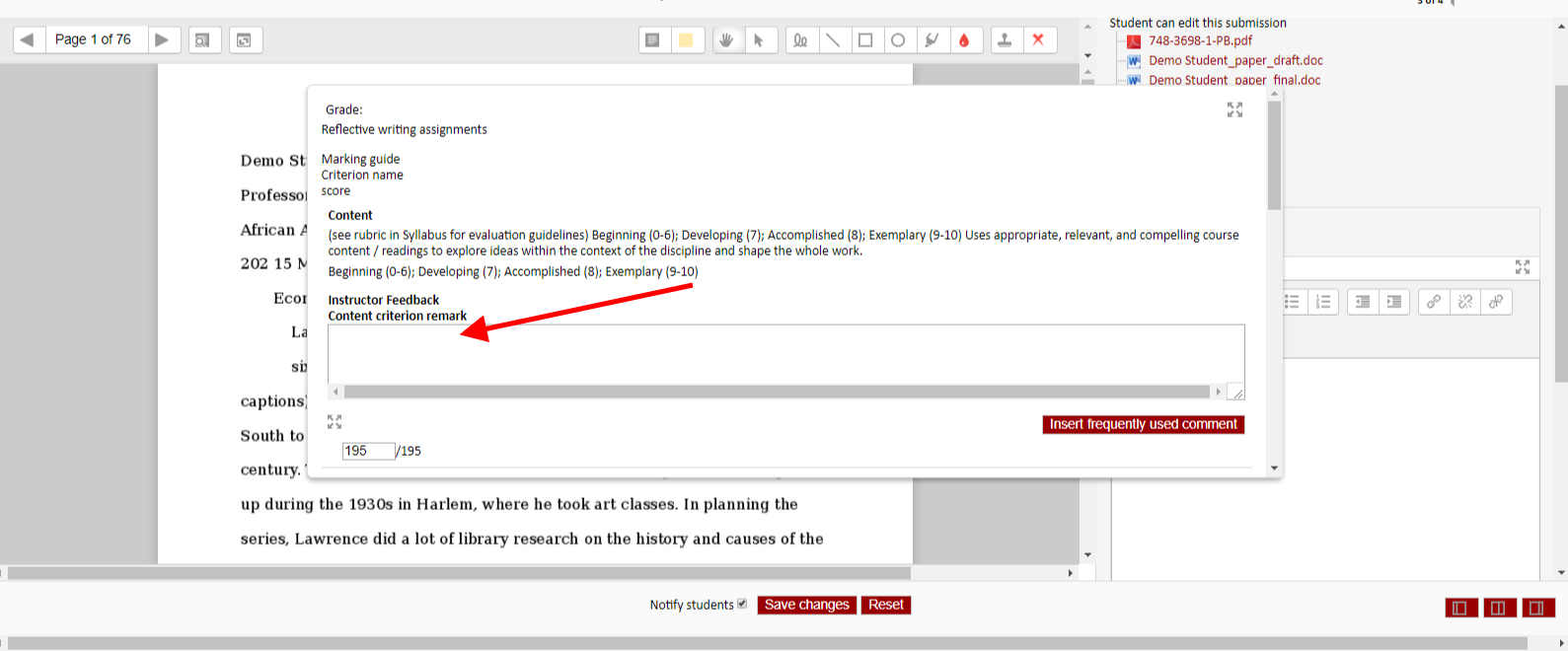Click the outdent button in the editor
1568x651 pixels.
[x=1362, y=302]
